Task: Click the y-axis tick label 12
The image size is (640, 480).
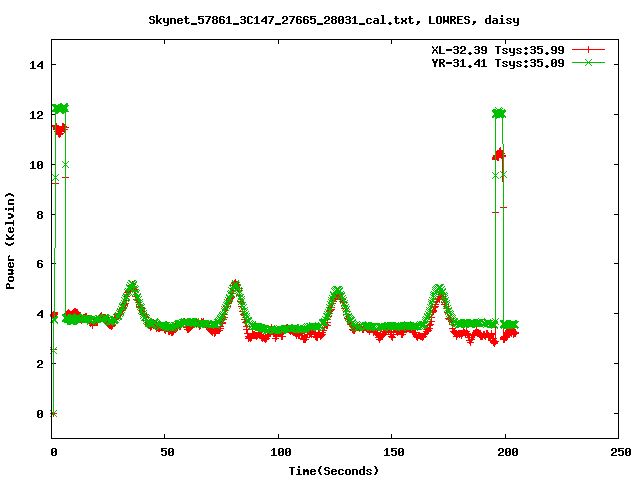Action: pos(36,115)
